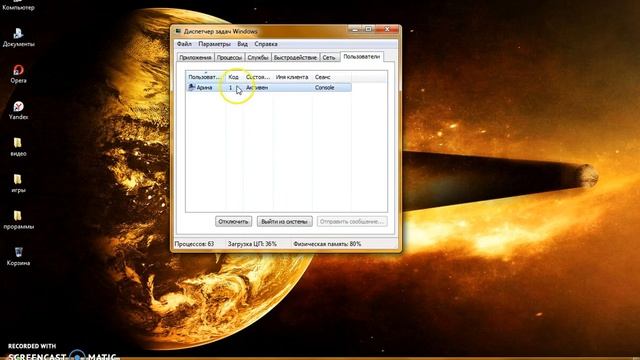
Task: Click the Процессов: 63 status entry
Action: 194,244
